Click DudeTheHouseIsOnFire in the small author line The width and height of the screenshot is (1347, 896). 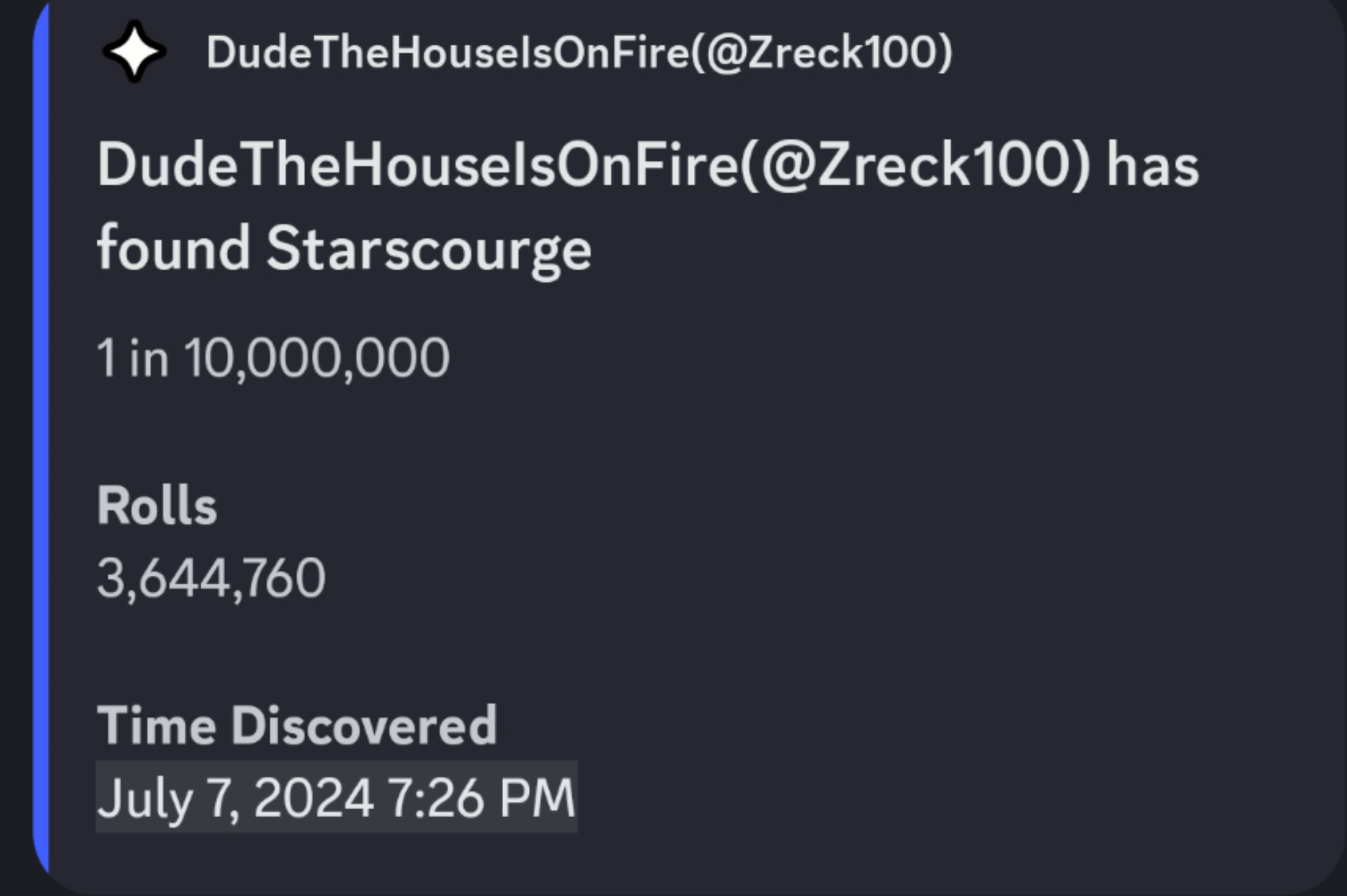tap(447, 53)
